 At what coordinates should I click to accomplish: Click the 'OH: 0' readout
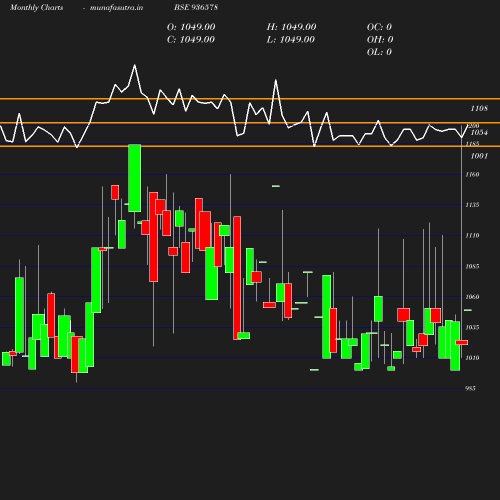click(x=380, y=40)
